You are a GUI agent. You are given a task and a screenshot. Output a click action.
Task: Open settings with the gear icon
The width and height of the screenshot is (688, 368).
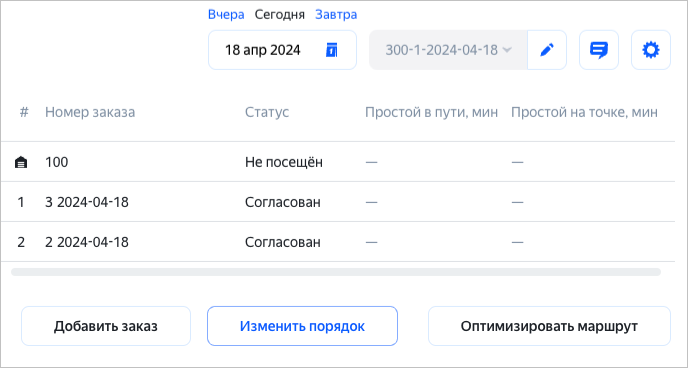coord(651,50)
